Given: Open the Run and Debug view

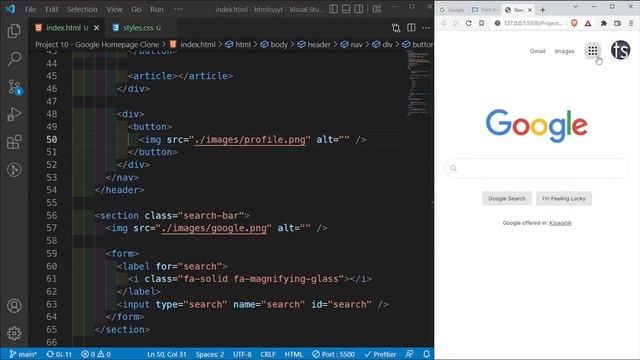Looking at the screenshot, I should coord(14,114).
